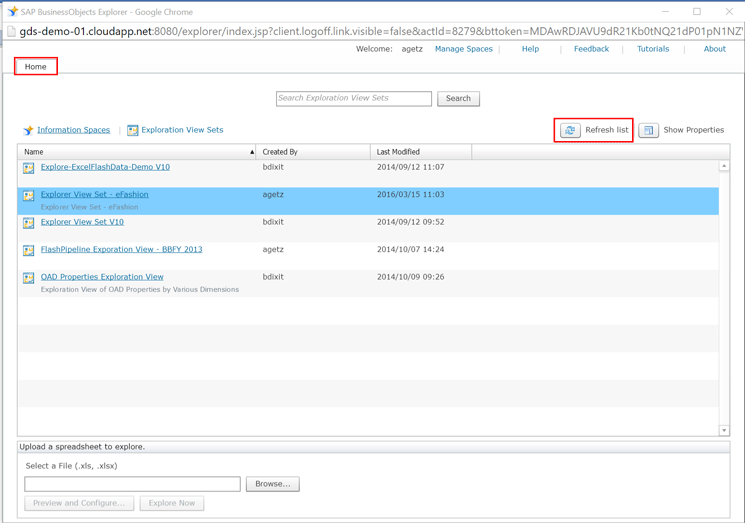Screen dimensions: 745x523
Task: Click the Refresh list icon button
Action: pyautogui.click(x=570, y=130)
